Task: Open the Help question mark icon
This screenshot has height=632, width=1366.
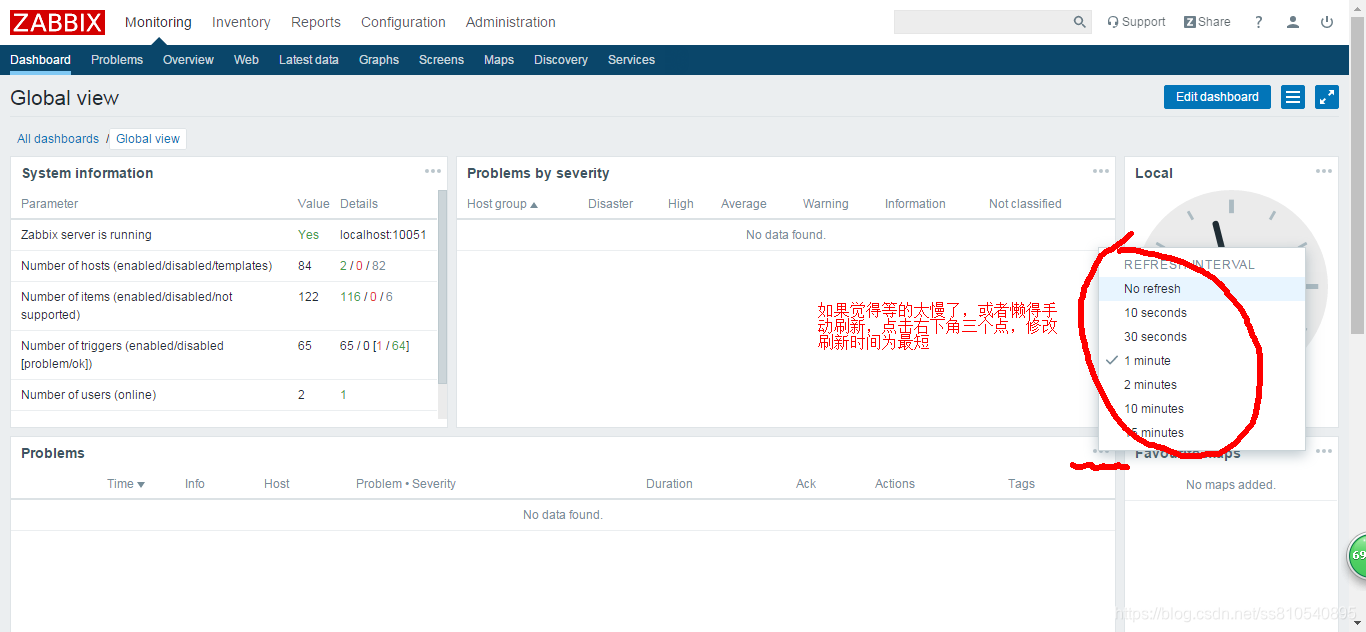Action: 1259,22
